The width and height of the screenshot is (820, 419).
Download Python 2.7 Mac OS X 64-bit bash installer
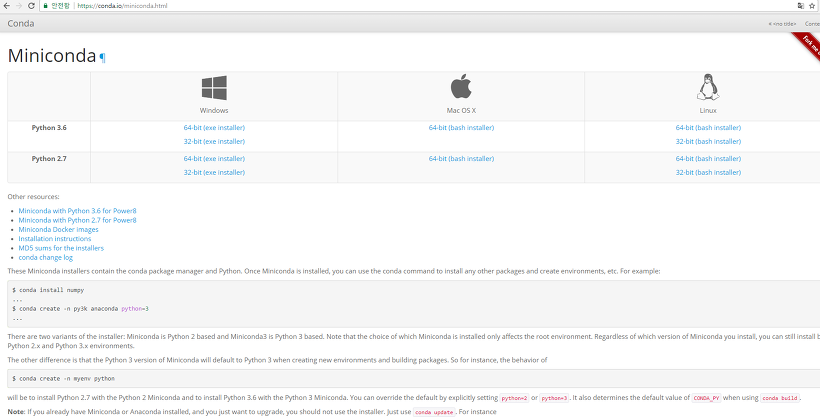click(x=461, y=158)
